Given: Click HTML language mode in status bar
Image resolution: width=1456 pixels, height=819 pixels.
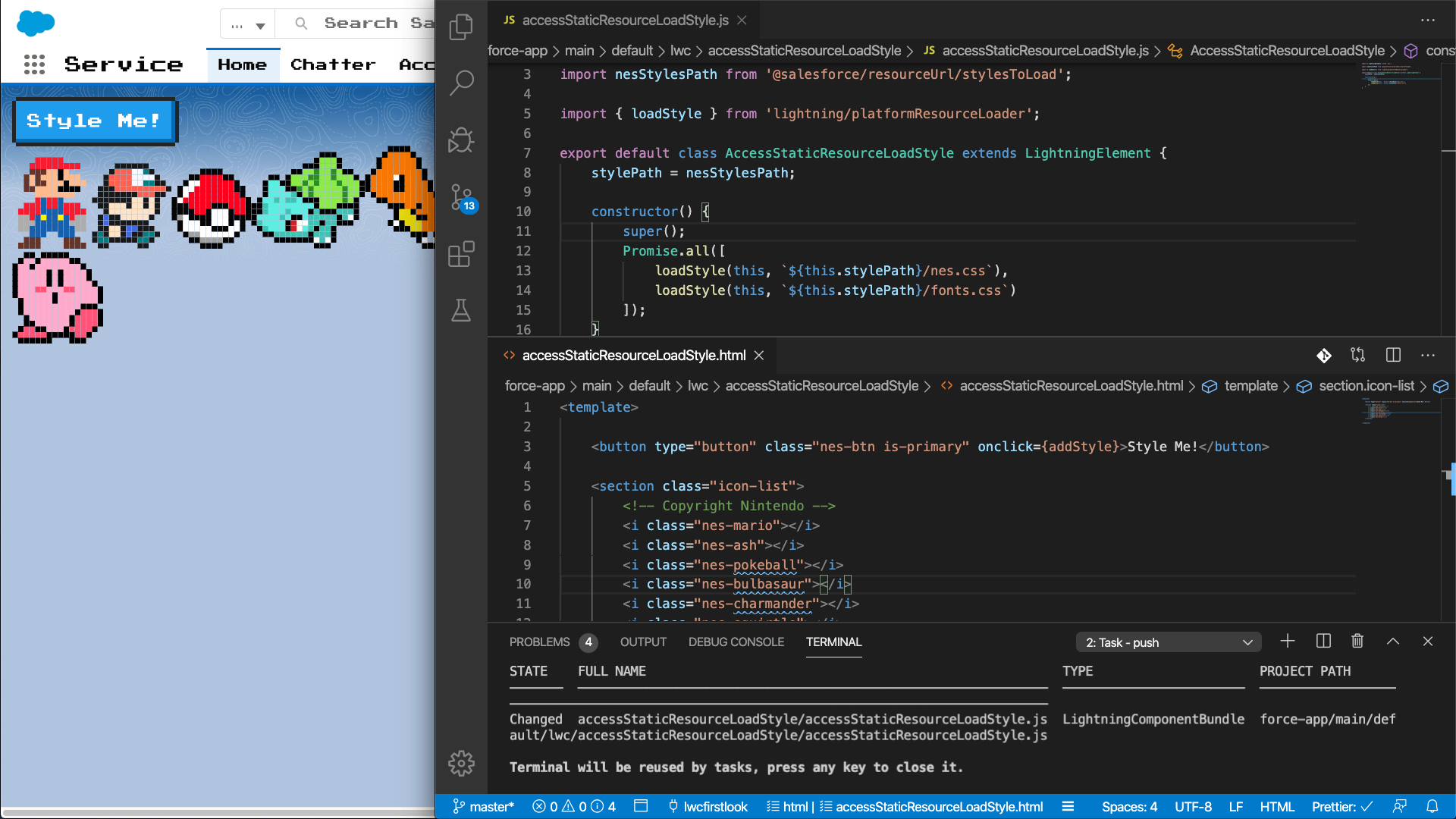Looking at the screenshot, I should [1277, 807].
